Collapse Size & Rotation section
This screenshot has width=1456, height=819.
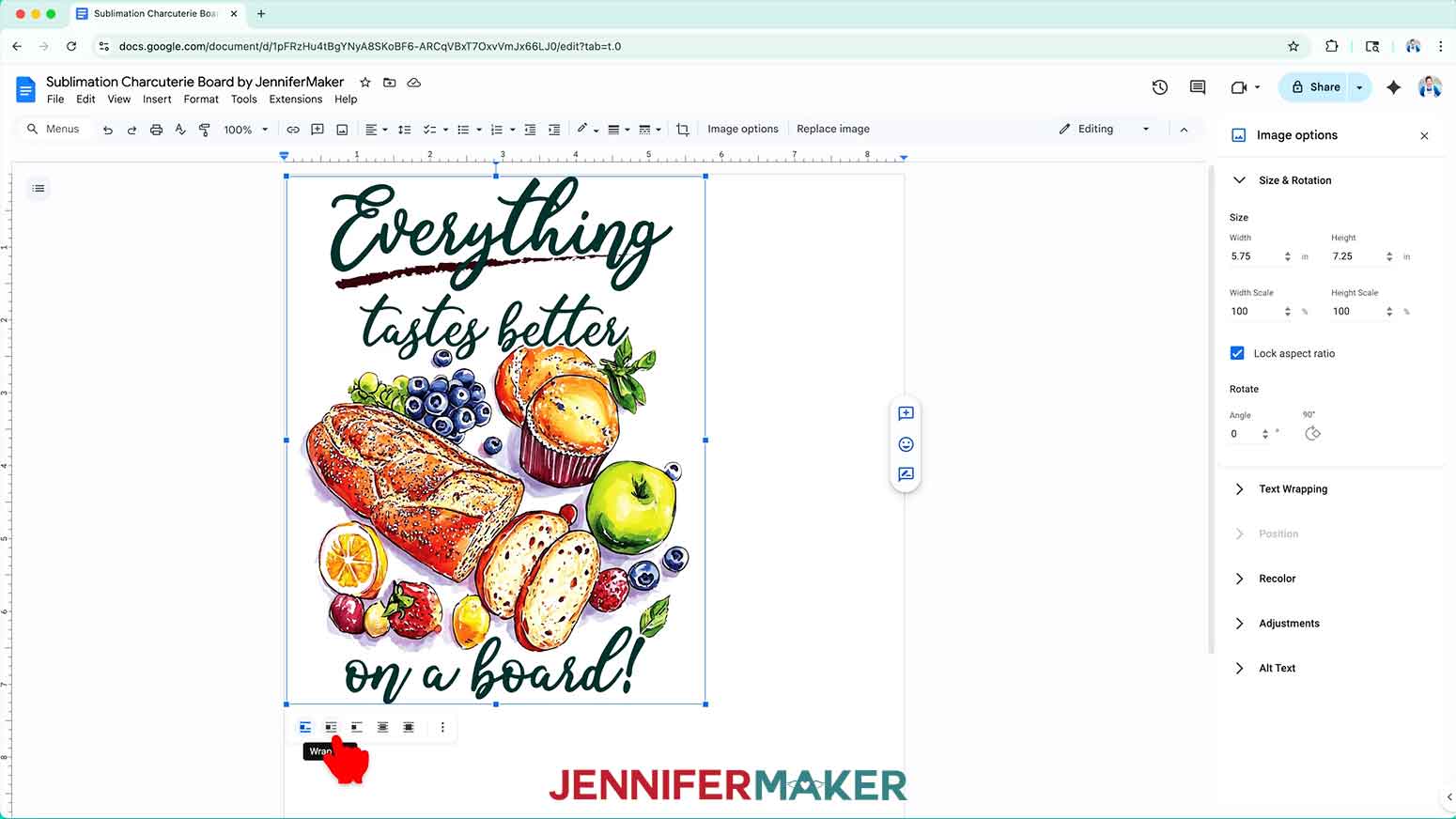click(1239, 180)
